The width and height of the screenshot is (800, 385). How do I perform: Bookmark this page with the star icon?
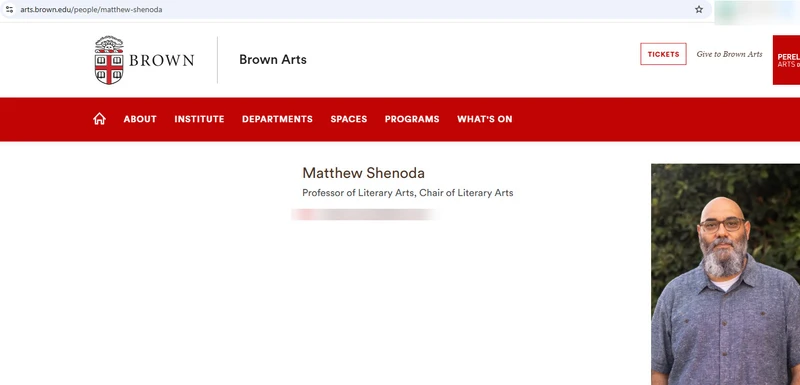pos(698,9)
